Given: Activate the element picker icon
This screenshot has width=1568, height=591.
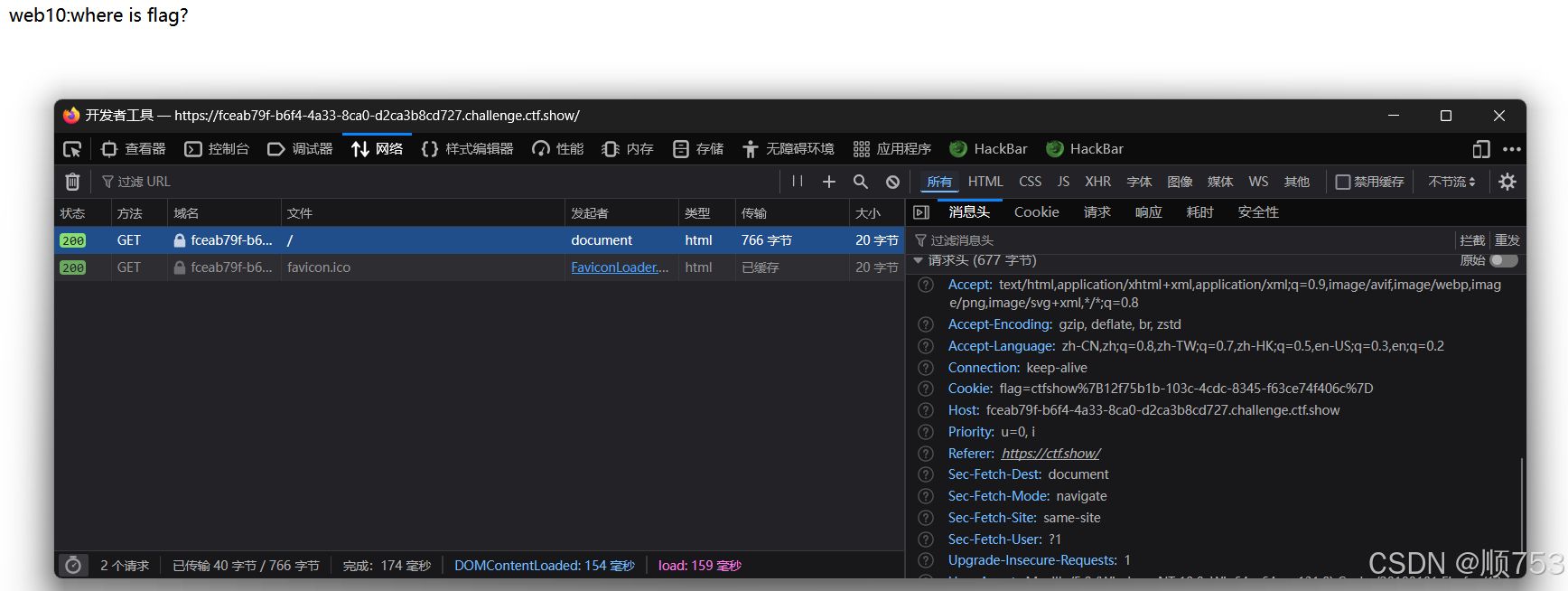Looking at the screenshot, I should (x=72, y=149).
